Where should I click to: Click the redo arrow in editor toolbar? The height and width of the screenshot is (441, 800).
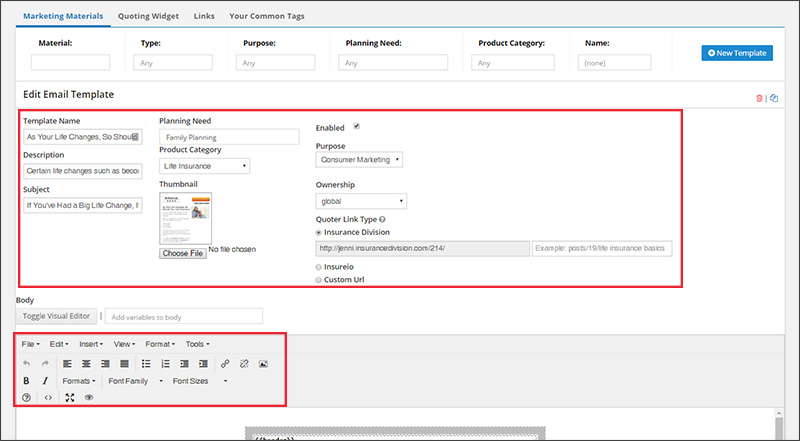click(45, 364)
